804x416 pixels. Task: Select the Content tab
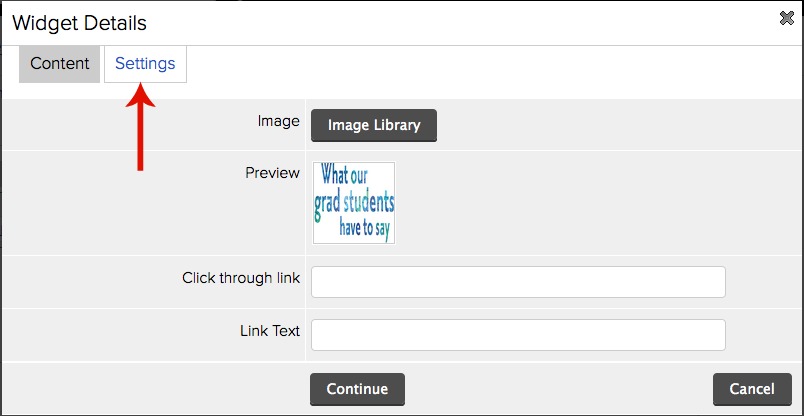[x=59, y=64]
